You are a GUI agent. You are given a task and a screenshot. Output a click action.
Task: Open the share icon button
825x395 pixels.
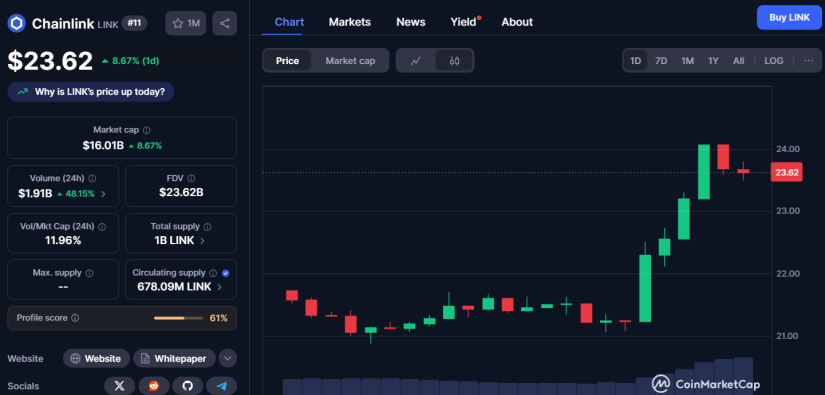pos(225,23)
